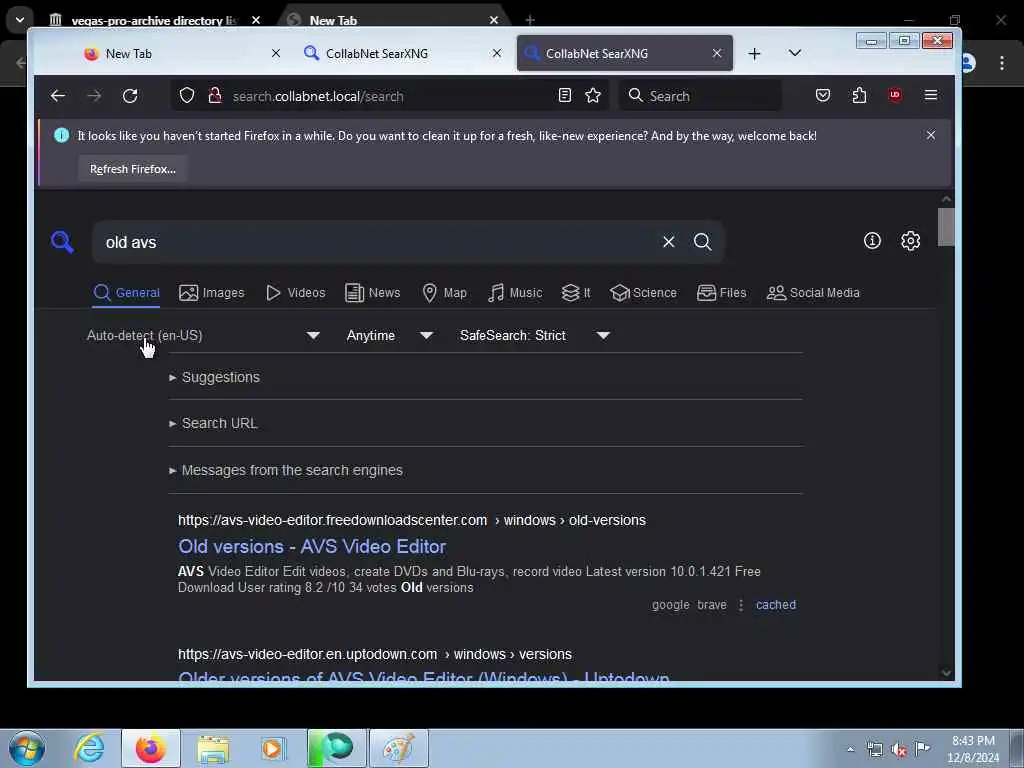
Task: Launch Internet Explorer from taskbar
Action: tap(89, 748)
